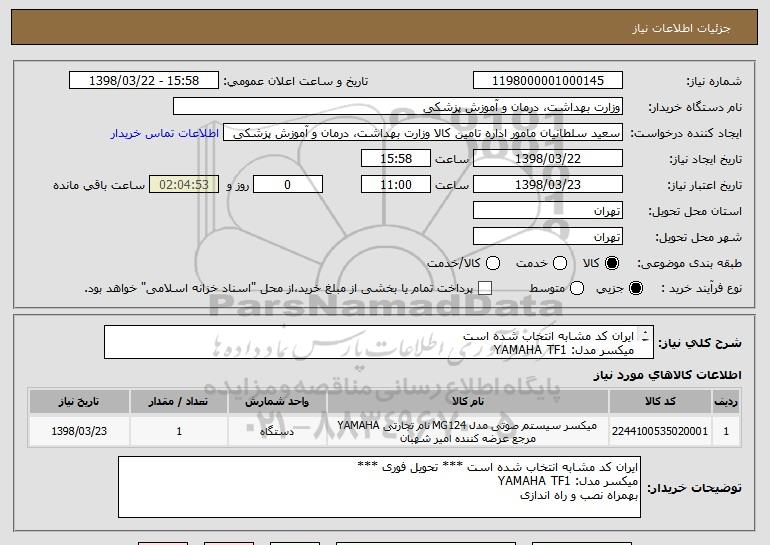Click buyer notes text area تحویل فوری

379,487
